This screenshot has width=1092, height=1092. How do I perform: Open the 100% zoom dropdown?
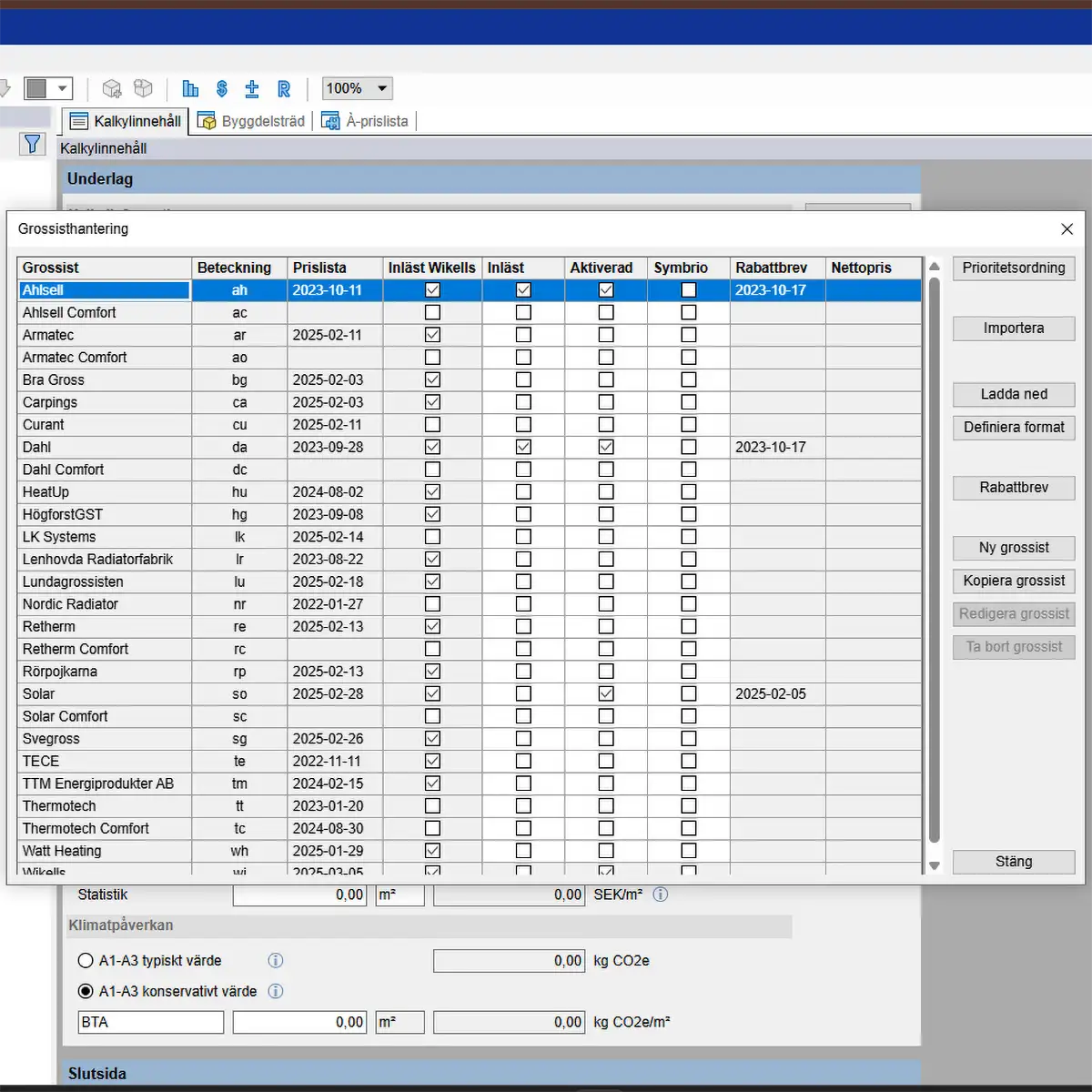click(x=382, y=88)
